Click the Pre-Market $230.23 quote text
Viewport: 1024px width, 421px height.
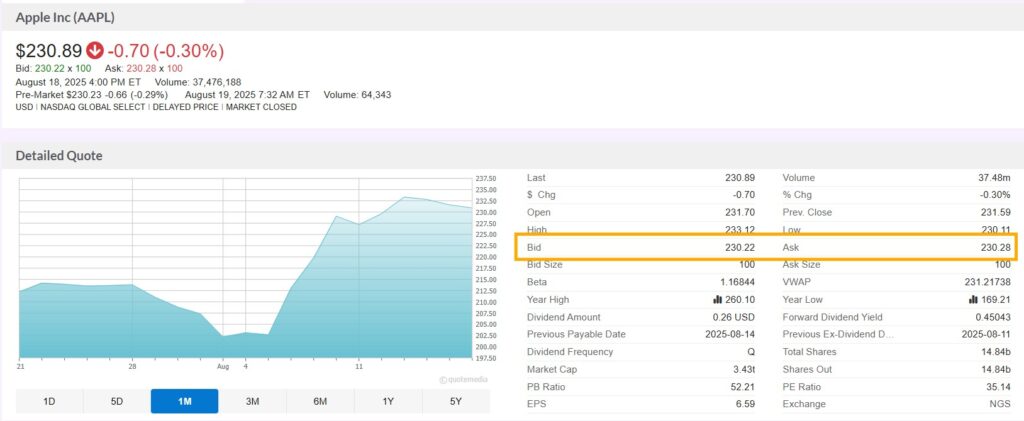click(x=91, y=95)
